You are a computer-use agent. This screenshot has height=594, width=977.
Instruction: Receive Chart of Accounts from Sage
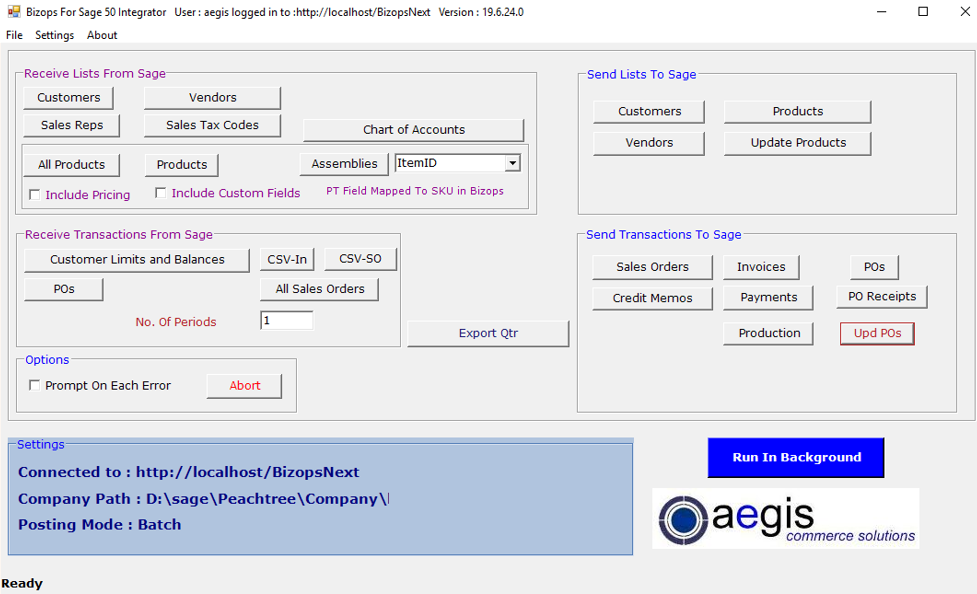tap(413, 130)
